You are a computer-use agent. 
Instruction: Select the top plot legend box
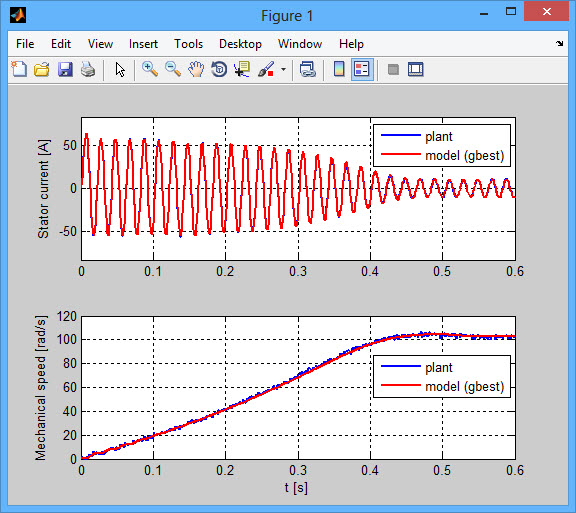tap(442, 146)
